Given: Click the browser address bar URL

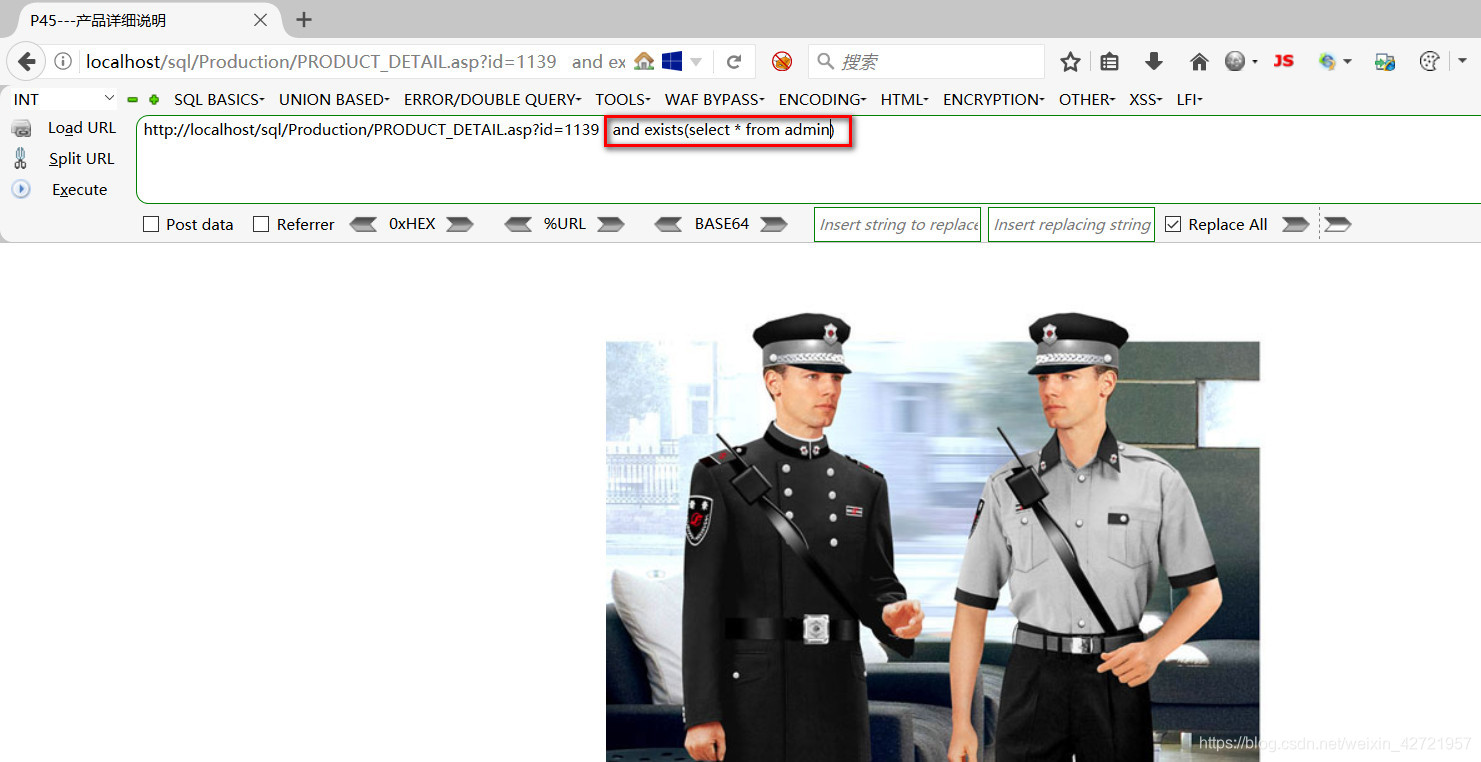Looking at the screenshot, I should 355,62.
